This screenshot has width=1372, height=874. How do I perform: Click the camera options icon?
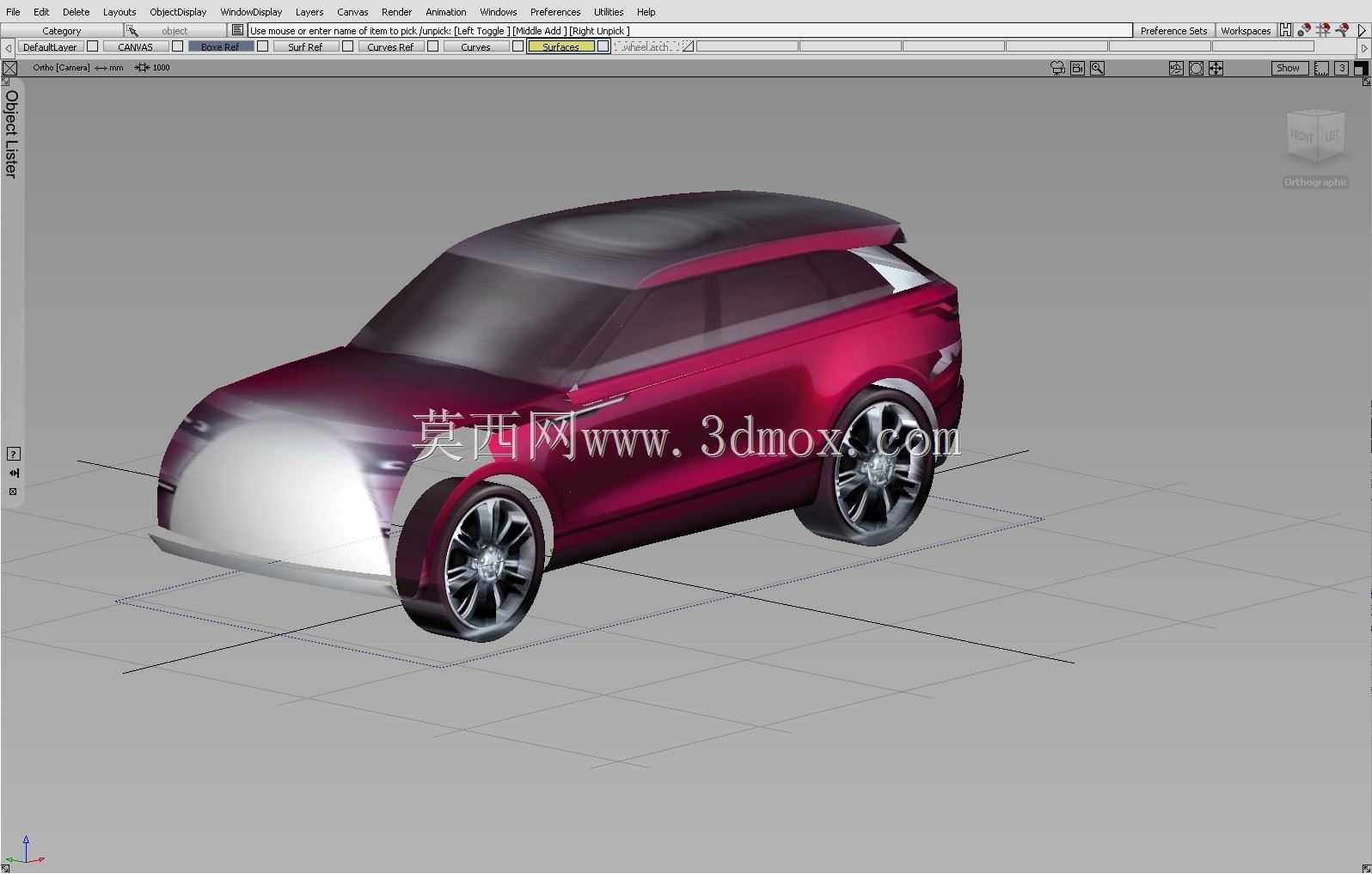click(x=1058, y=68)
